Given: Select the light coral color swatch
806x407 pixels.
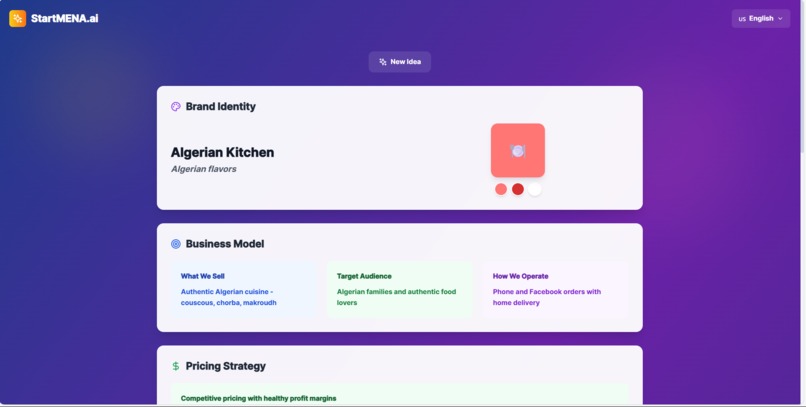Looking at the screenshot, I should click(x=501, y=189).
